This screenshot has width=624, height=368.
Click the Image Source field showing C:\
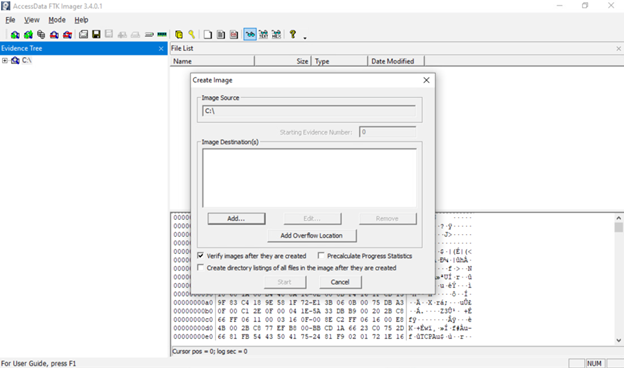click(309, 111)
